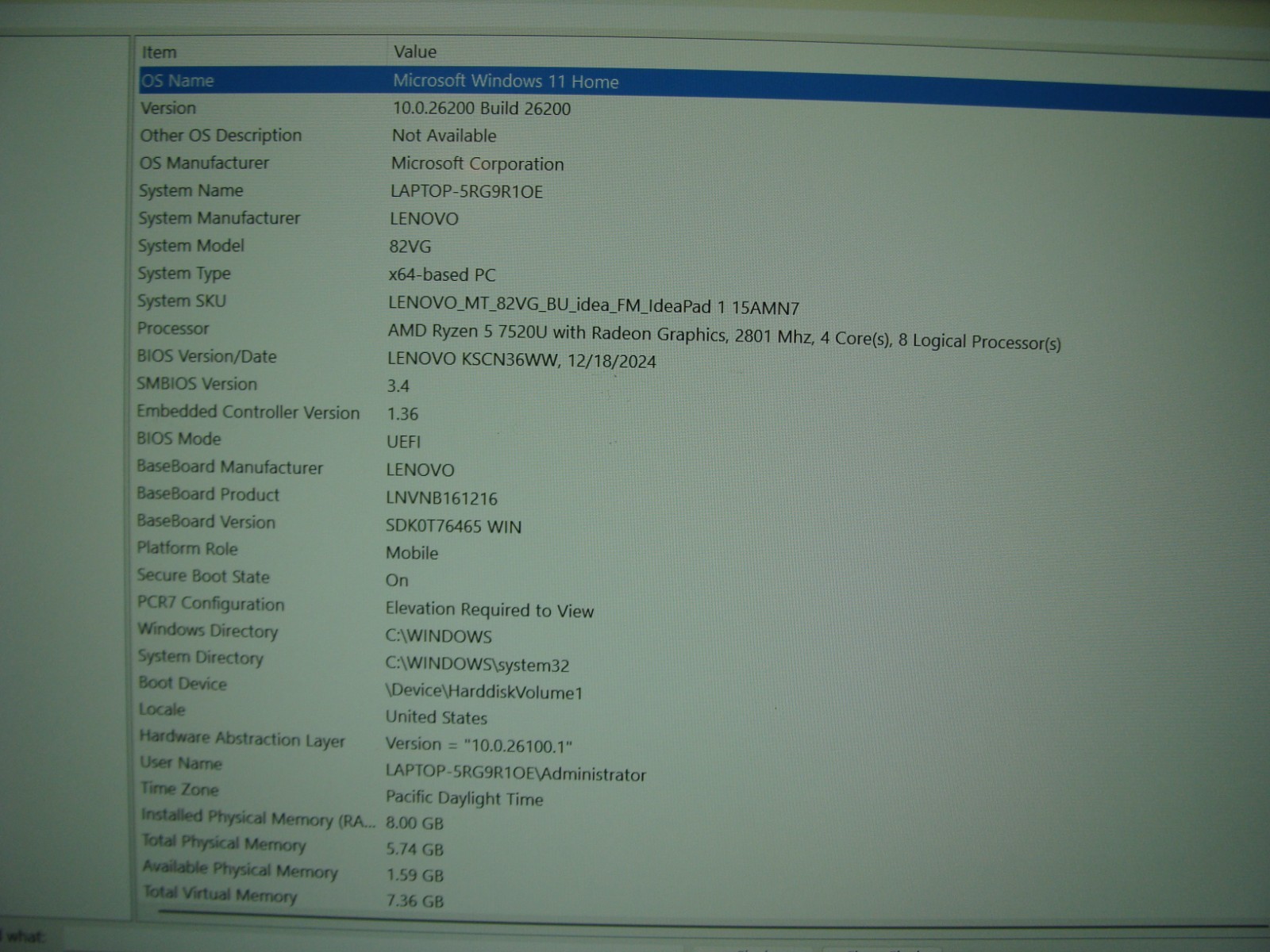
Task: Select System Manufacturer row
Action: [x=219, y=218]
